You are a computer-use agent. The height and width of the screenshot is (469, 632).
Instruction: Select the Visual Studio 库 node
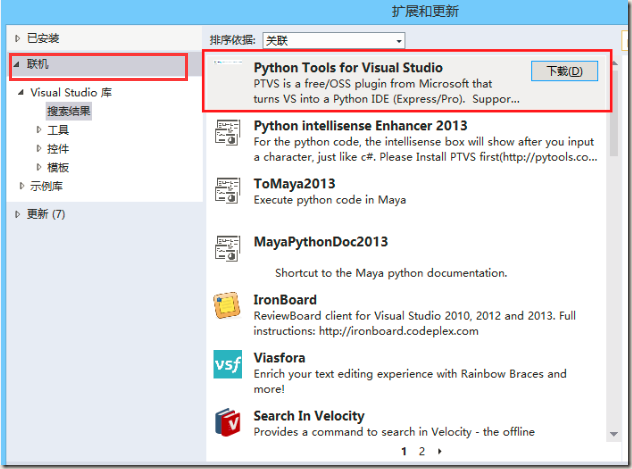pyautogui.click(x=71, y=93)
